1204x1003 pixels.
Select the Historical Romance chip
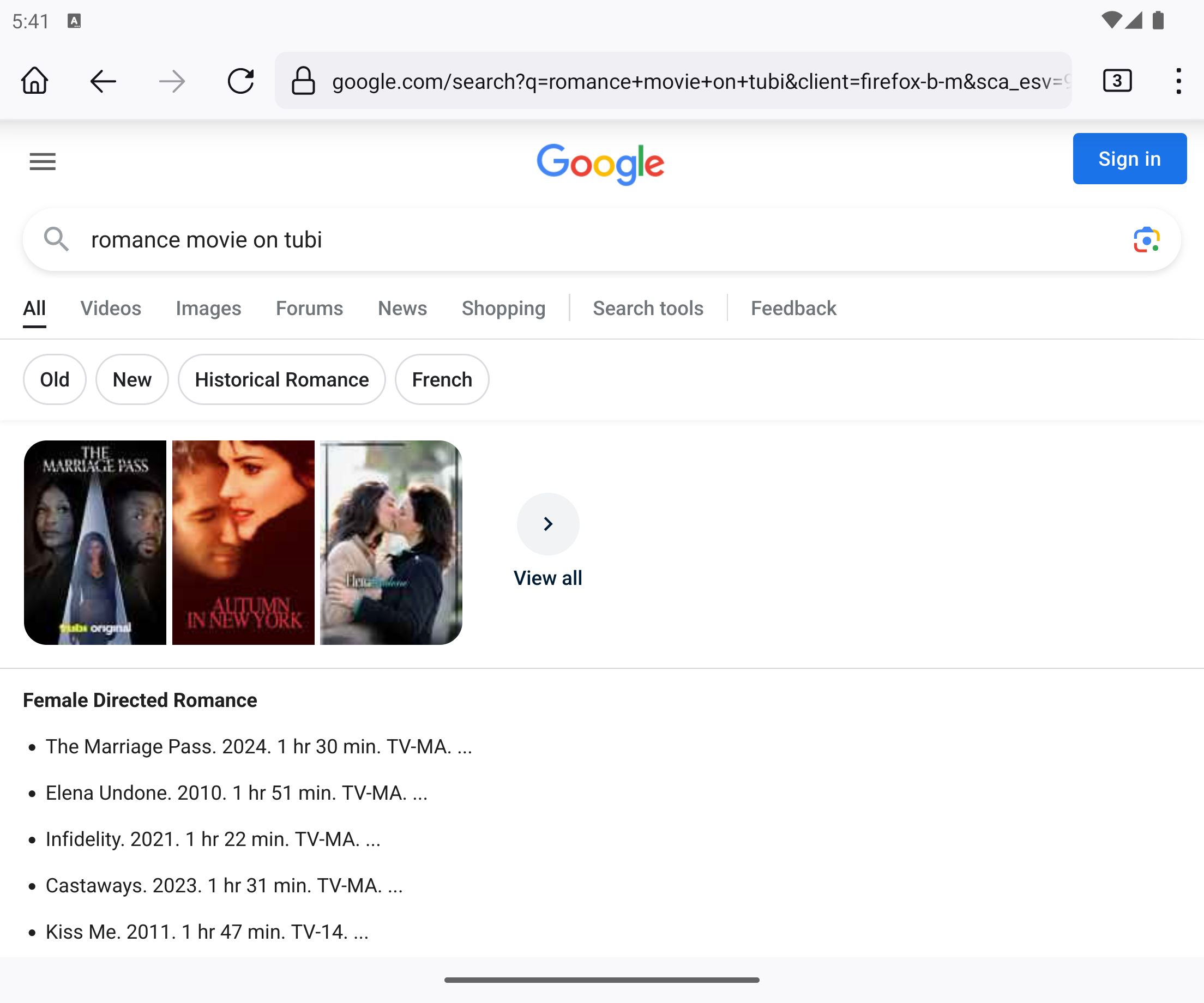click(x=281, y=379)
